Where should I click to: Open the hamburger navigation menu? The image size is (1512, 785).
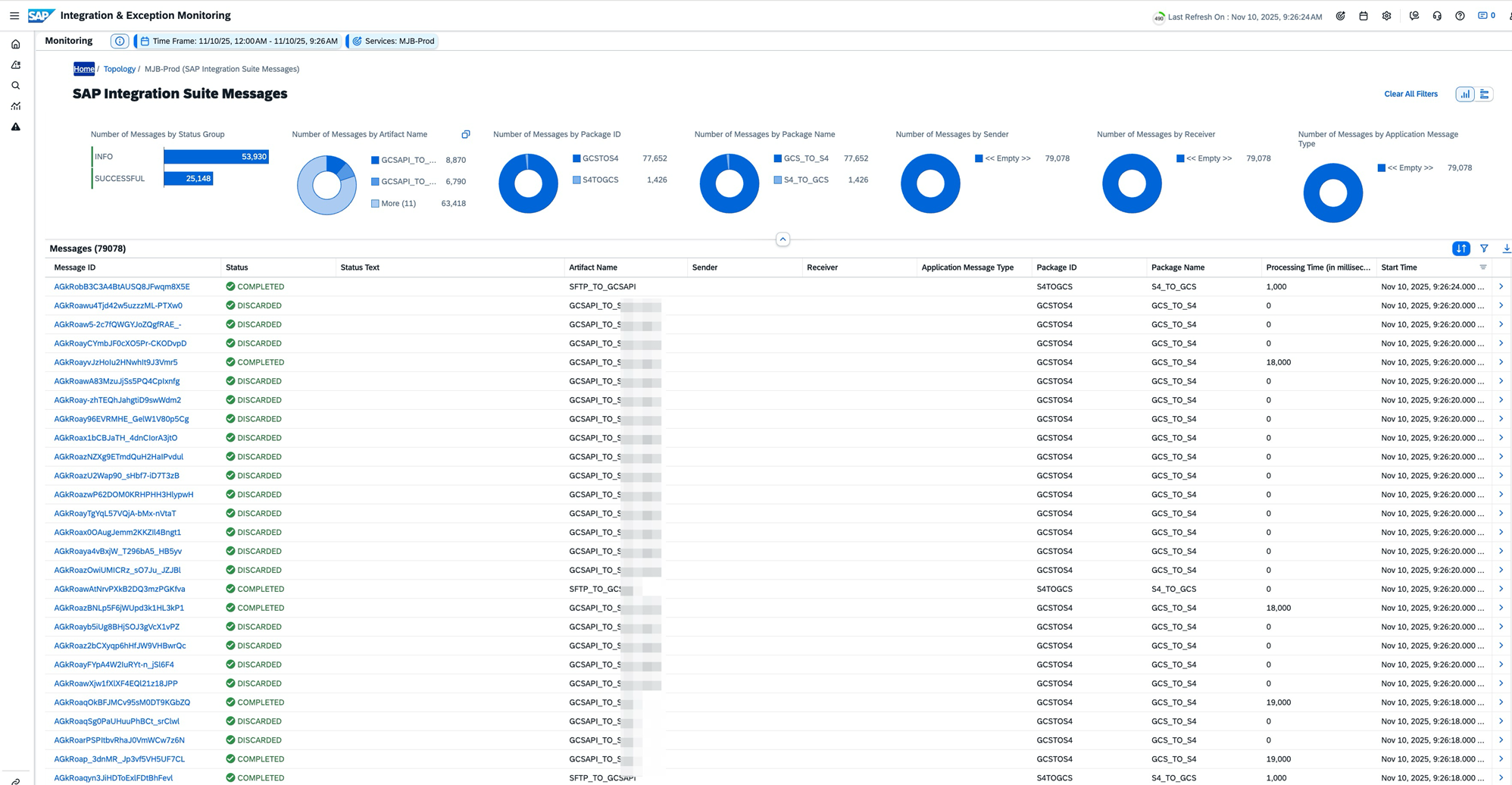click(x=14, y=16)
